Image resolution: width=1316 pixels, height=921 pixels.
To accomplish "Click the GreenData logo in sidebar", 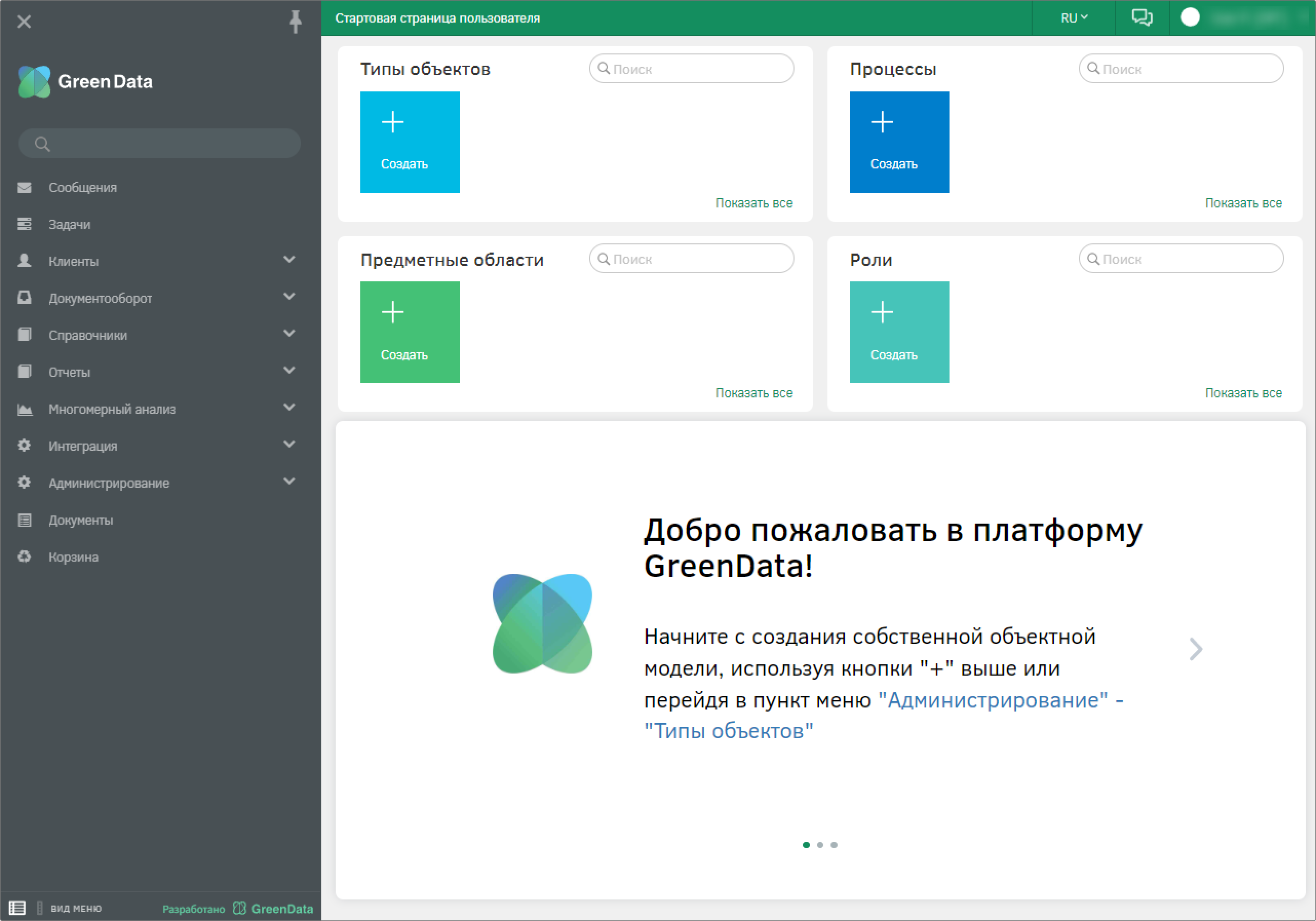I will tap(85, 82).
